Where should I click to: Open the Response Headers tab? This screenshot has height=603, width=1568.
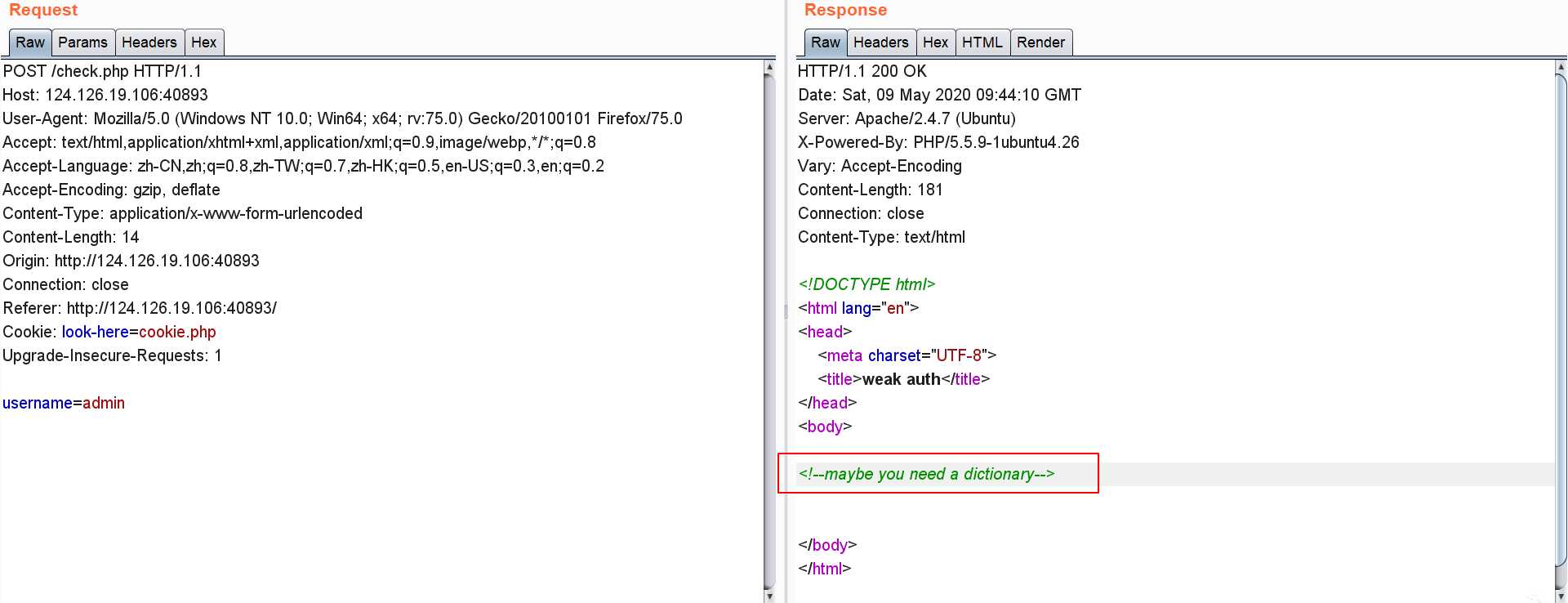click(x=880, y=42)
